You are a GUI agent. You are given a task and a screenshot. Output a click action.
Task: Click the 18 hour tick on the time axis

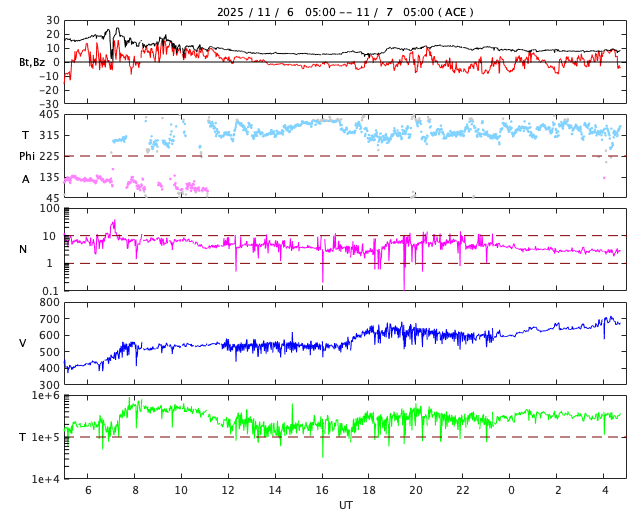tap(369, 490)
